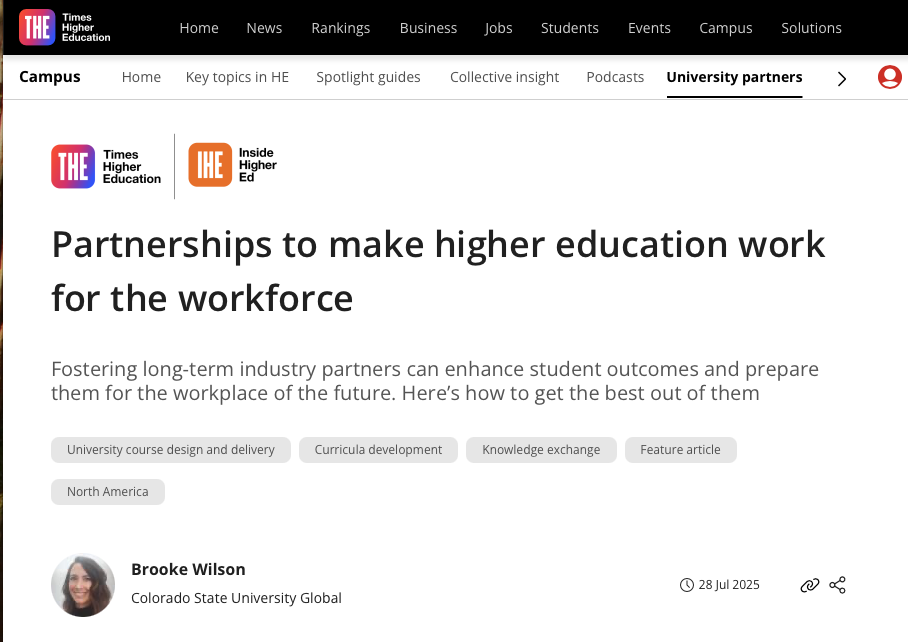
Task: Click the share icon beside date
Action: (838, 585)
